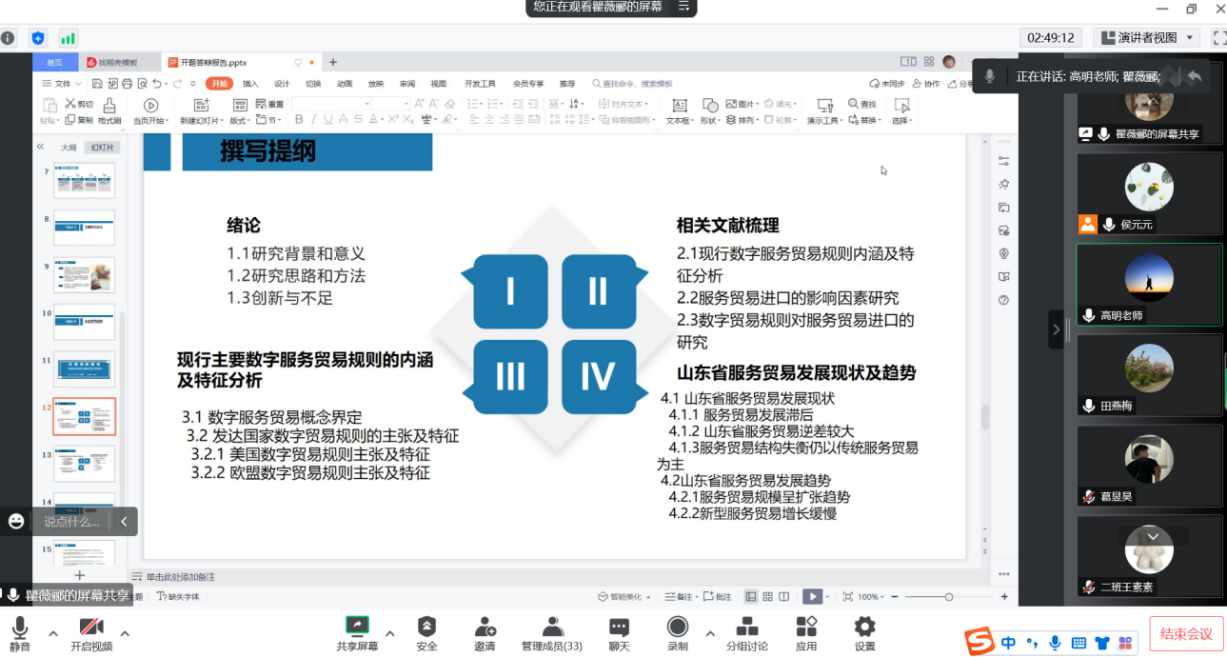Click the network signal strength icon
Viewport: 1227px width, 657px height.
coord(68,38)
